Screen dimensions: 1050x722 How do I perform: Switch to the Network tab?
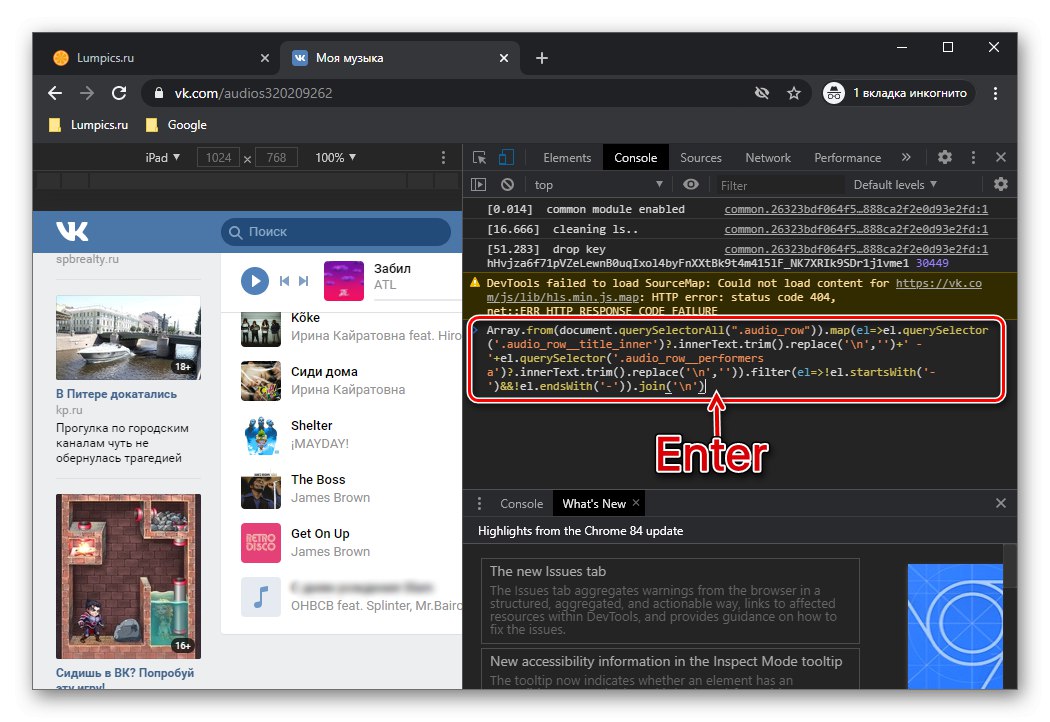768,158
